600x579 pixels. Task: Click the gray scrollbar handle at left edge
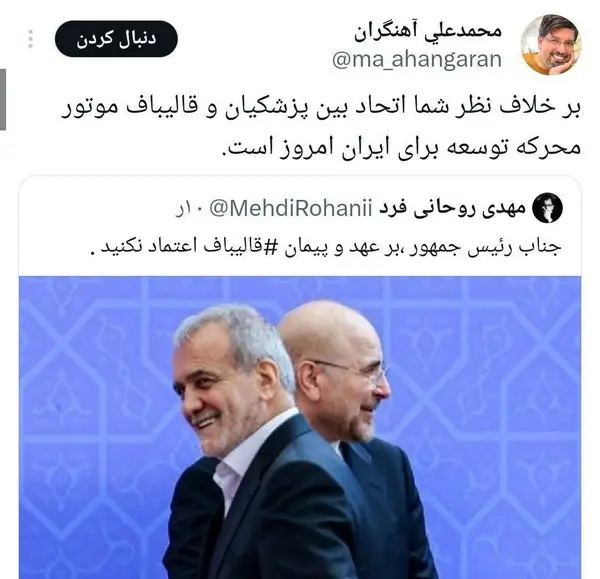pos(3,99)
